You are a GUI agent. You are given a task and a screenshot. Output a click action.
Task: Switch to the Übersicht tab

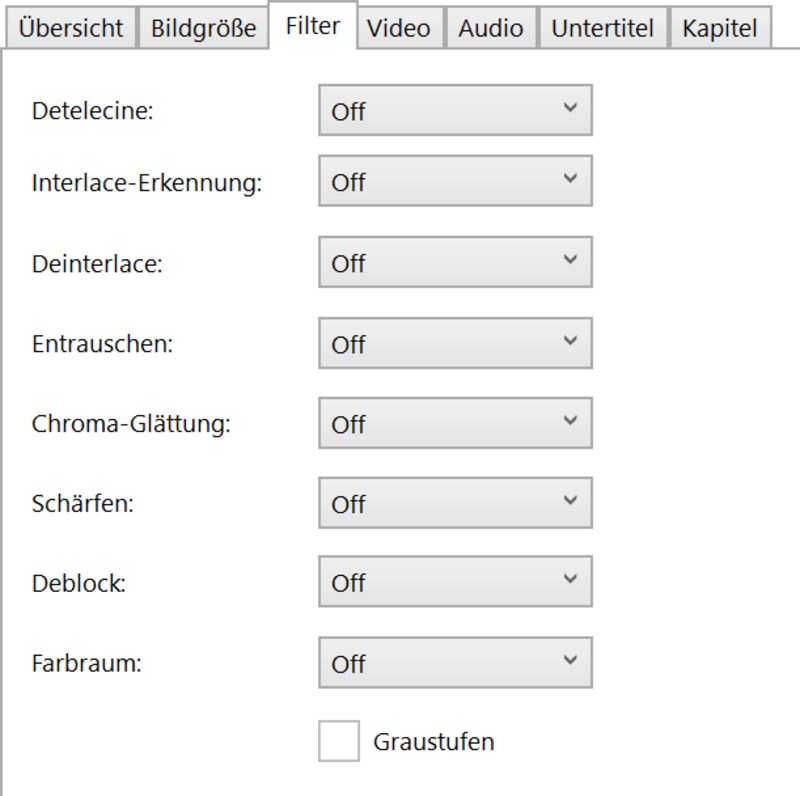pyautogui.click(x=67, y=28)
